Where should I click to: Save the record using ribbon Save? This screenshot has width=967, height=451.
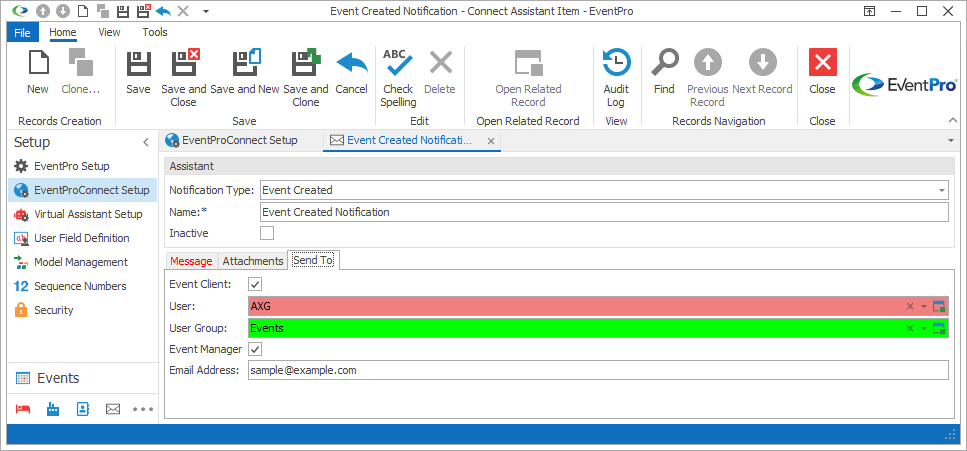coord(138,72)
